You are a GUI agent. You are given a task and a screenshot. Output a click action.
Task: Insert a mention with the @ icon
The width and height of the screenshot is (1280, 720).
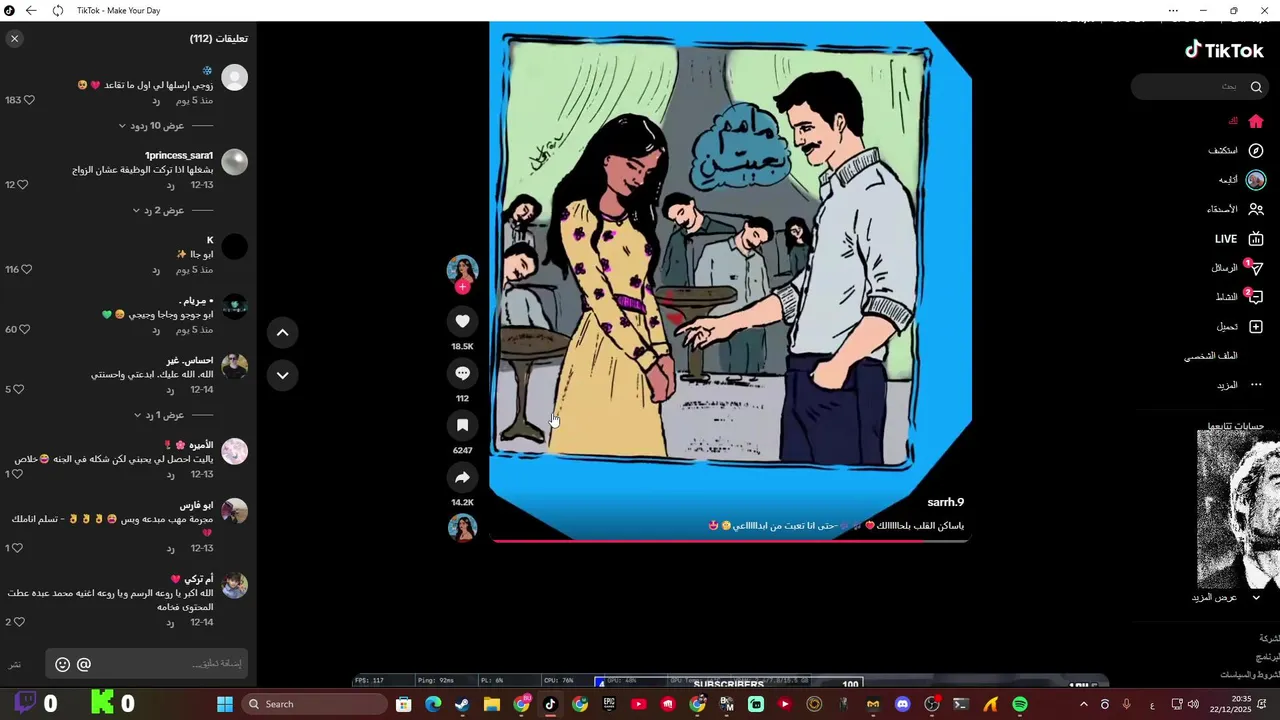click(84, 664)
